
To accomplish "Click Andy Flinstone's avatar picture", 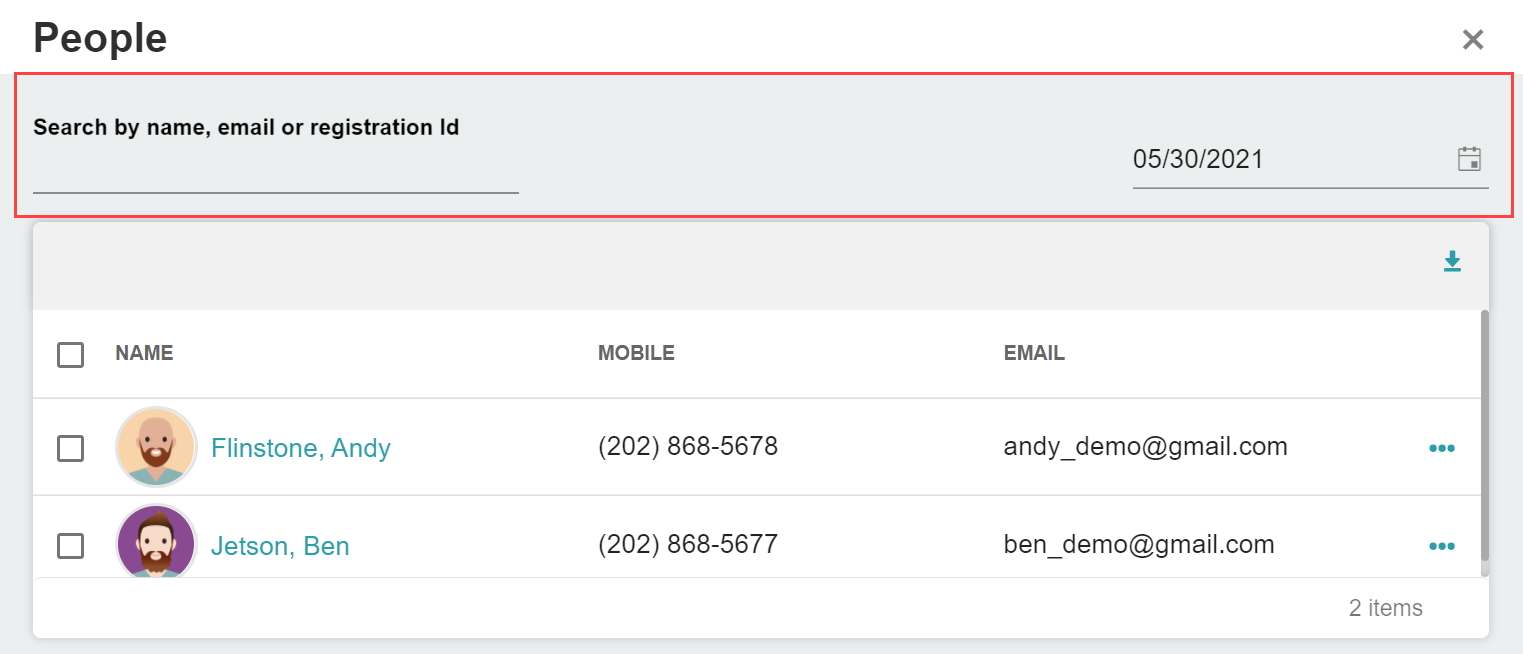I will tap(156, 447).
